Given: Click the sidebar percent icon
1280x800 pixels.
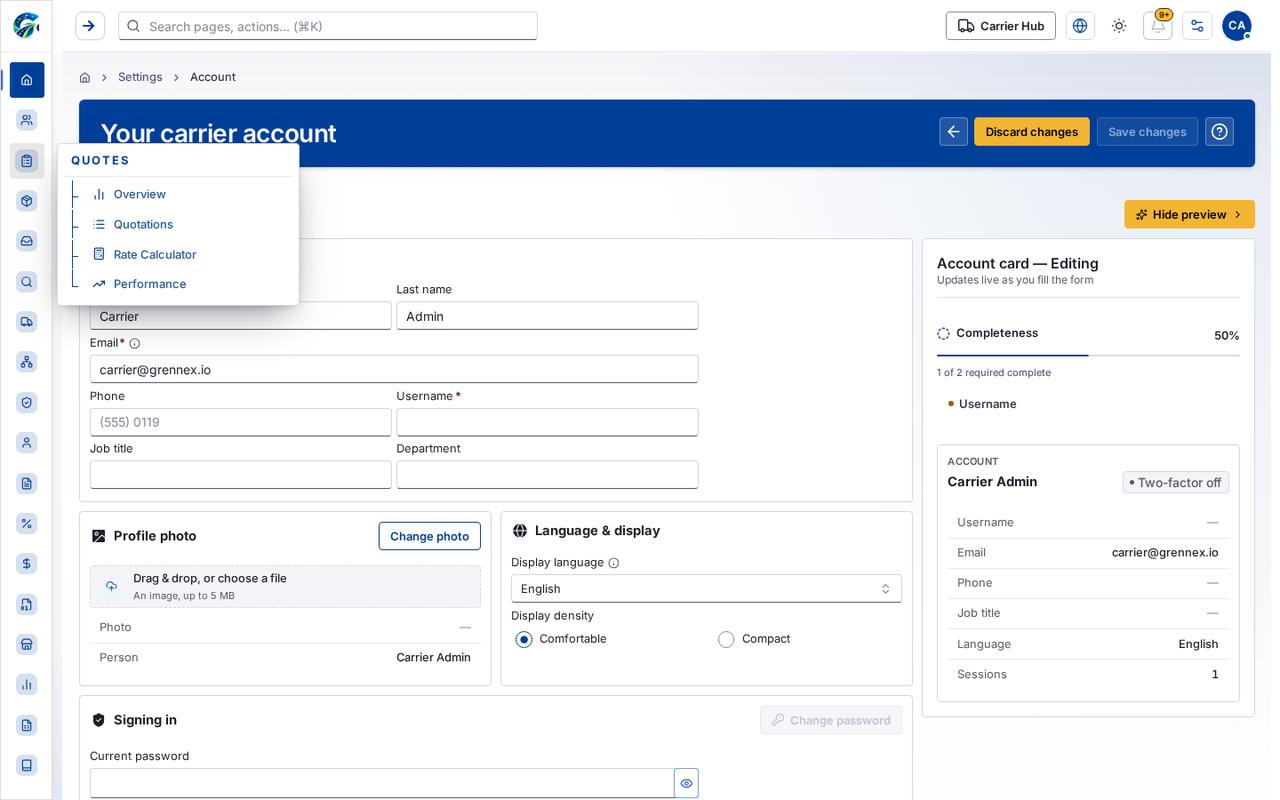Looking at the screenshot, I should (x=27, y=523).
